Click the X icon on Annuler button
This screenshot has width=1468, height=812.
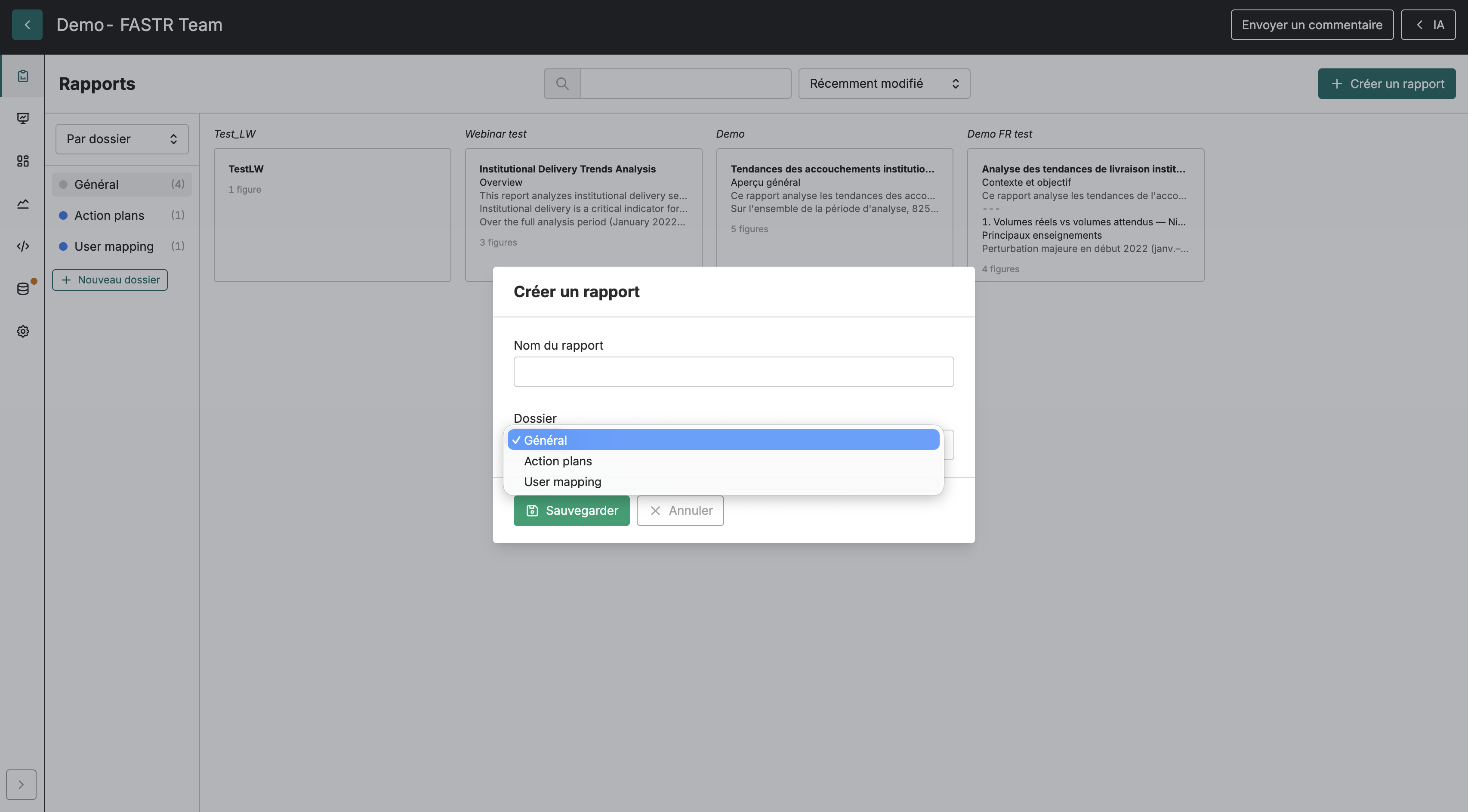(655, 511)
